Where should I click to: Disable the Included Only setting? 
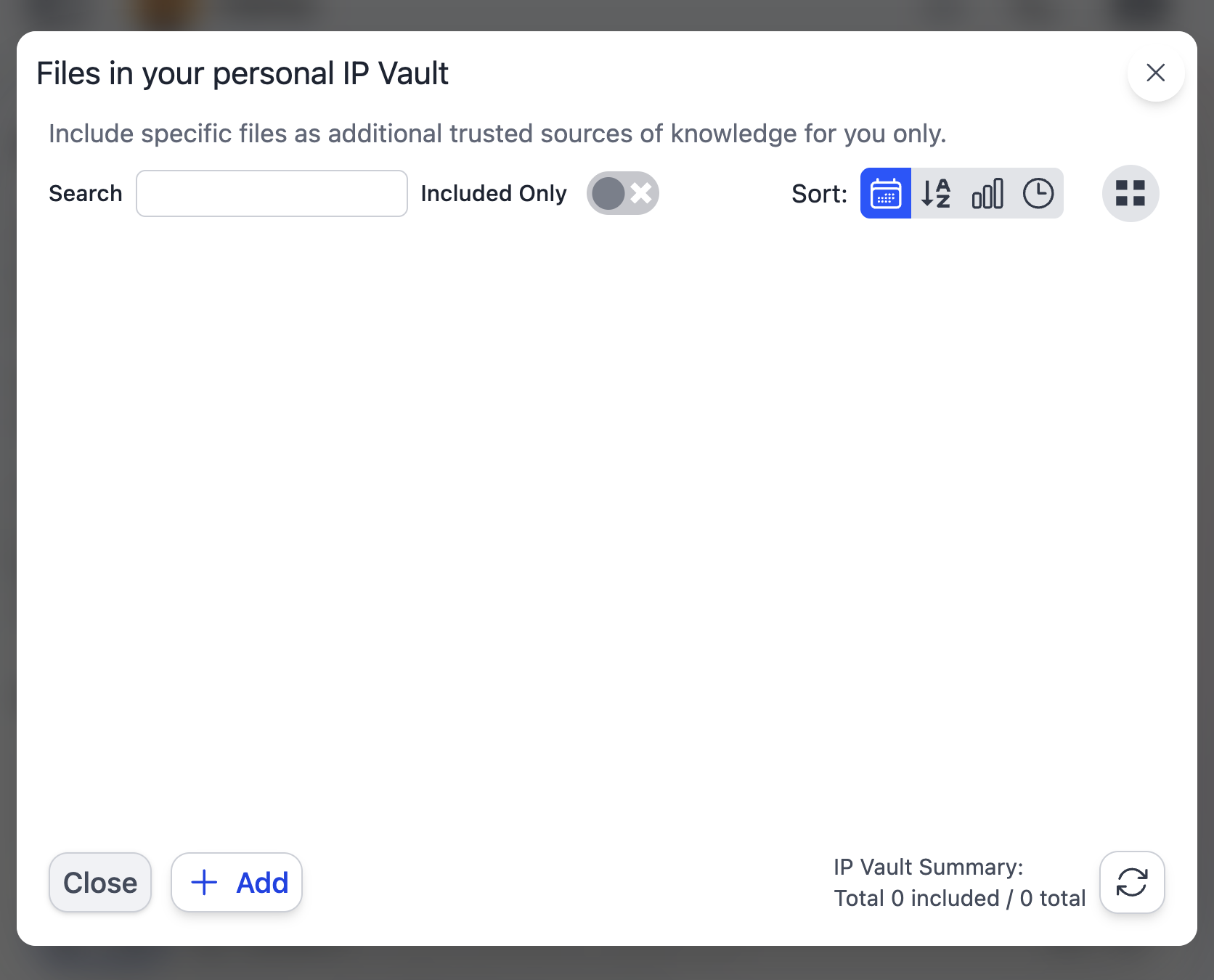622,193
